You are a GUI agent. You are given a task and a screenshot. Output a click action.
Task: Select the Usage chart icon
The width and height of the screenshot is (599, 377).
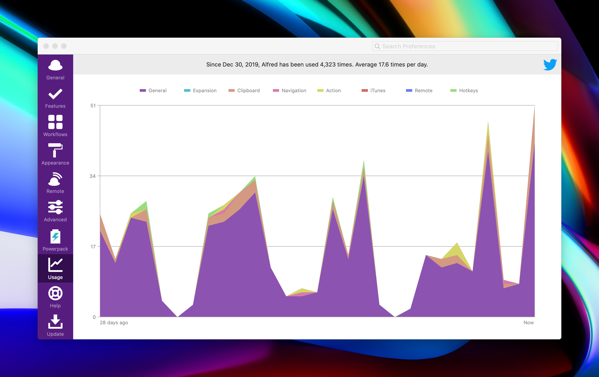55,265
